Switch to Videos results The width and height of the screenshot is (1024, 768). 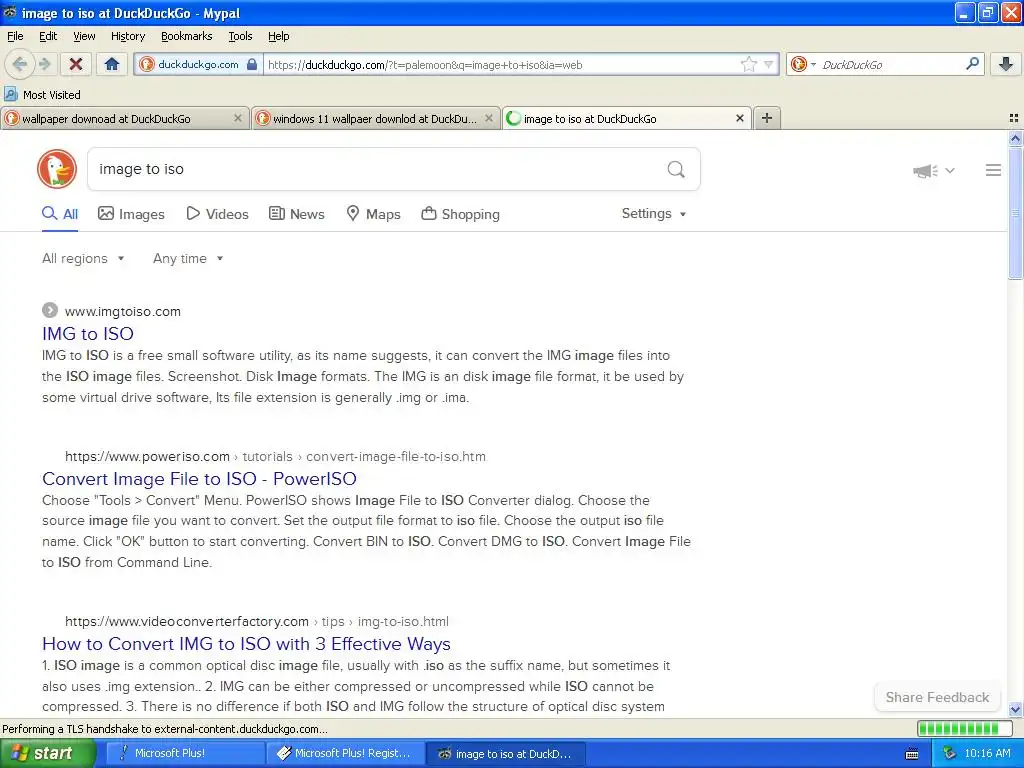click(x=217, y=214)
